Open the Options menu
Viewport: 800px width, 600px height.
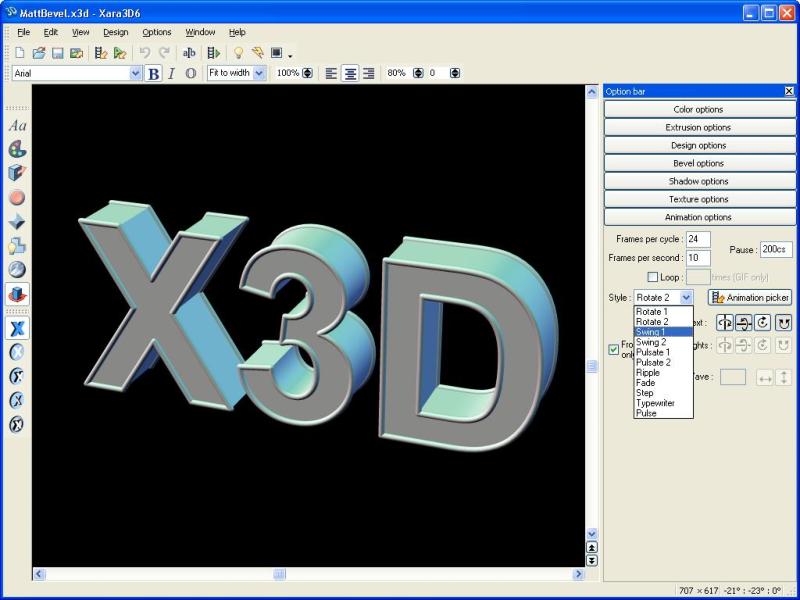pos(157,32)
